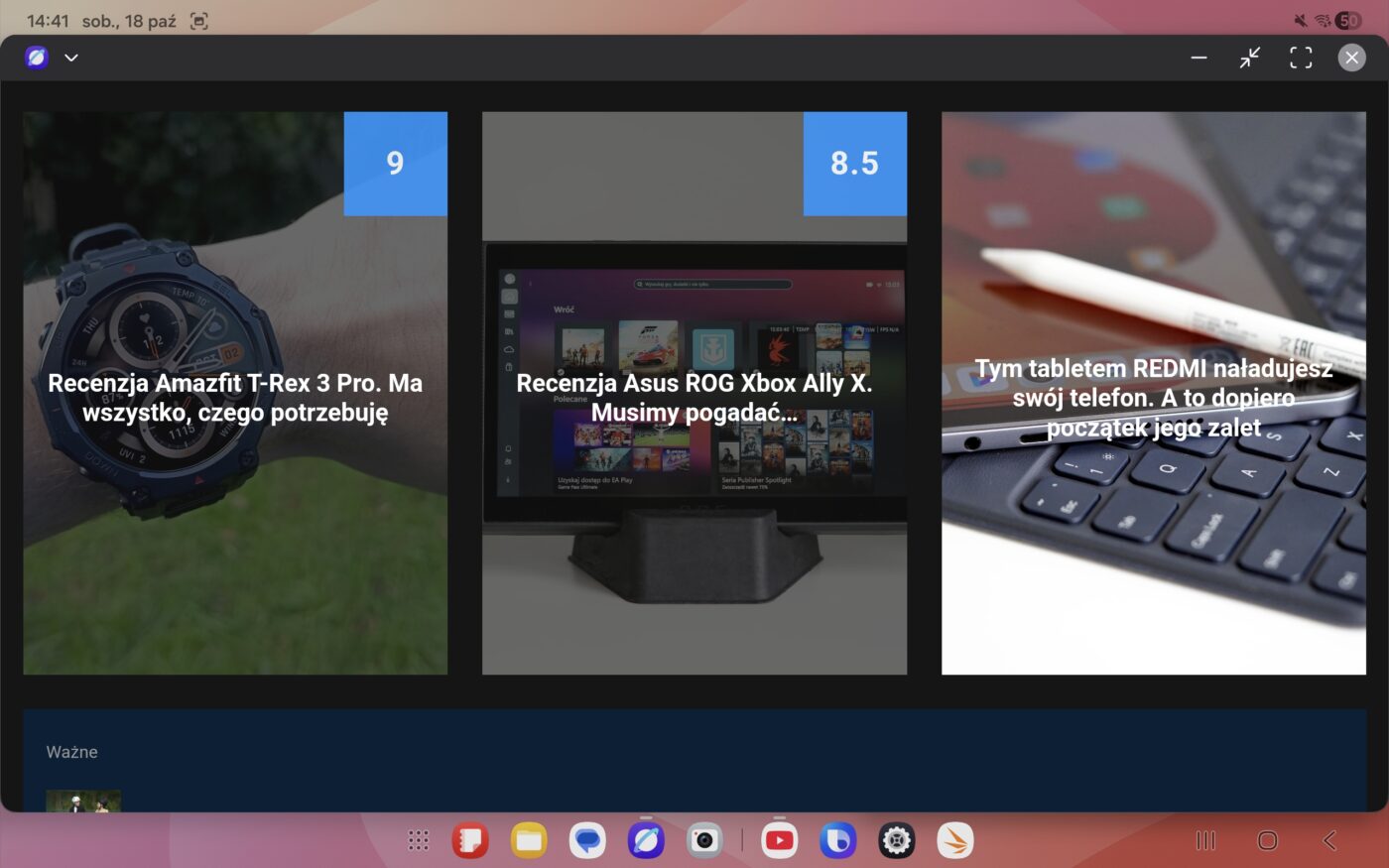This screenshot has width=1389, height=868.
Task: Open the Settings gear app in taskbar
Action: (897, 841)
